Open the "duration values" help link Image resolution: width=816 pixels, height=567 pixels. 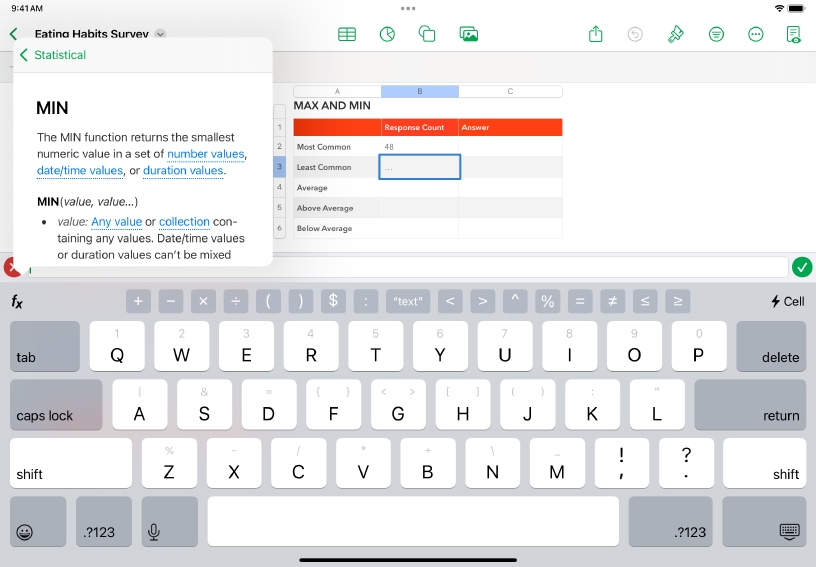(x=183, y=171)
